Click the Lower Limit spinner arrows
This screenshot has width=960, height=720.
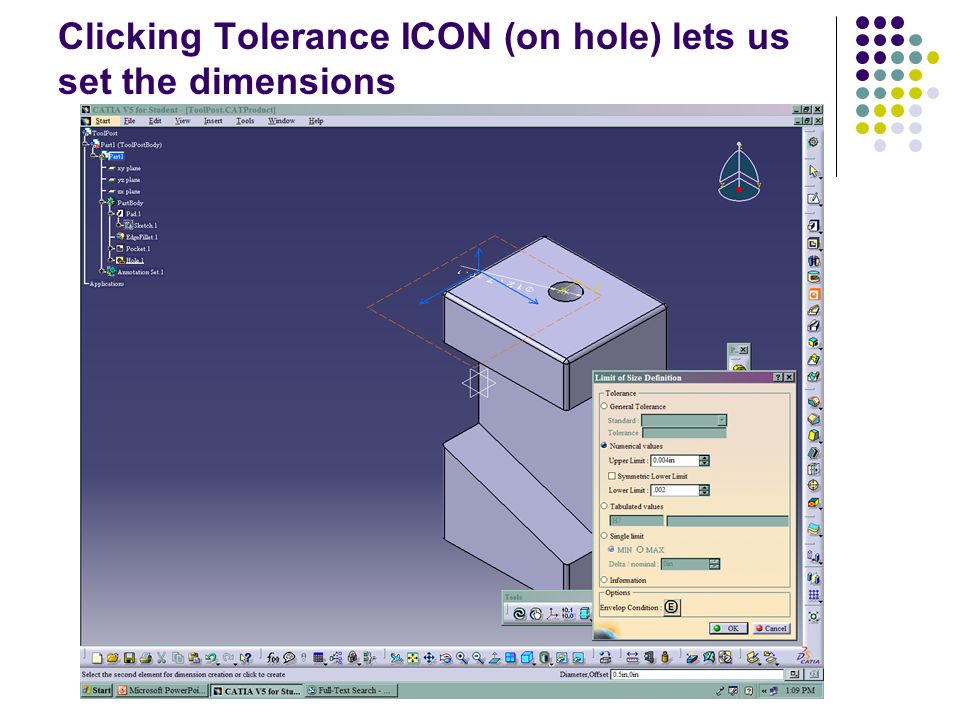tap(705, 490)
